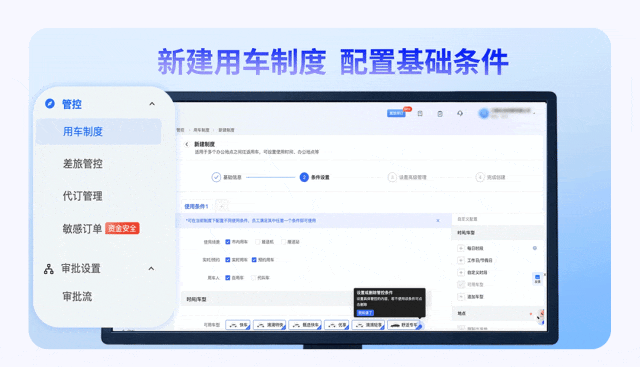Click the back arrow beside 新建制度
640x367 pixels.
coord(187,144)
